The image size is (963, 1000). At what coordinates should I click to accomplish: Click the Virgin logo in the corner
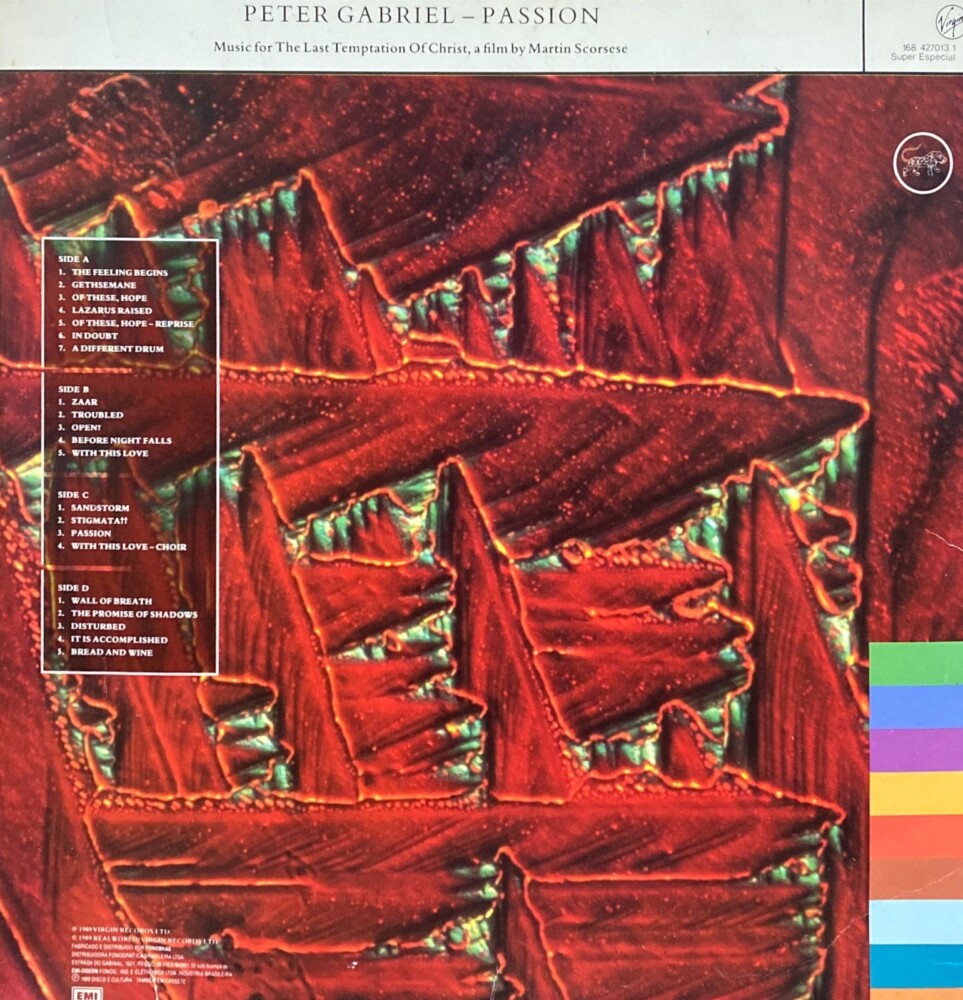pyautogui.click(x=950, y=23)
